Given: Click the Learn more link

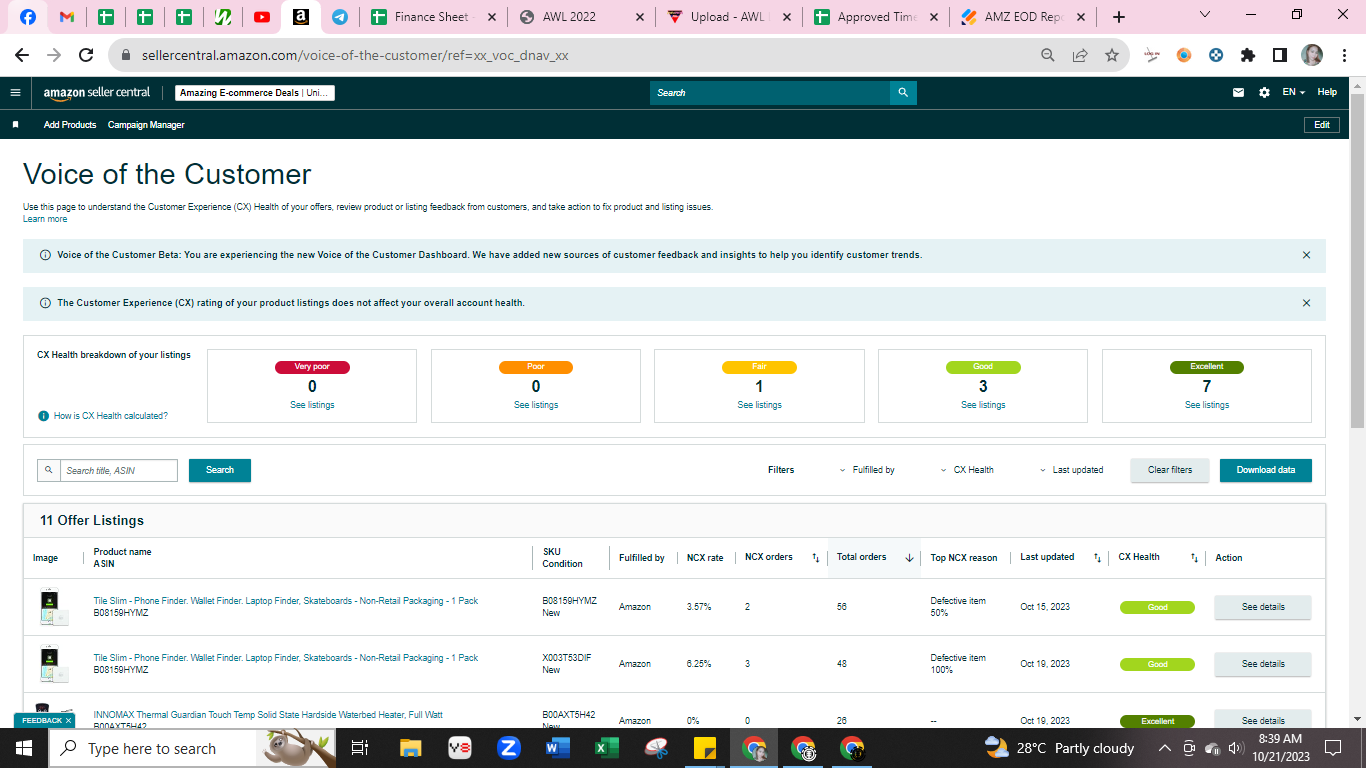Looking at the screenshot, I should (x=45, y=219).
